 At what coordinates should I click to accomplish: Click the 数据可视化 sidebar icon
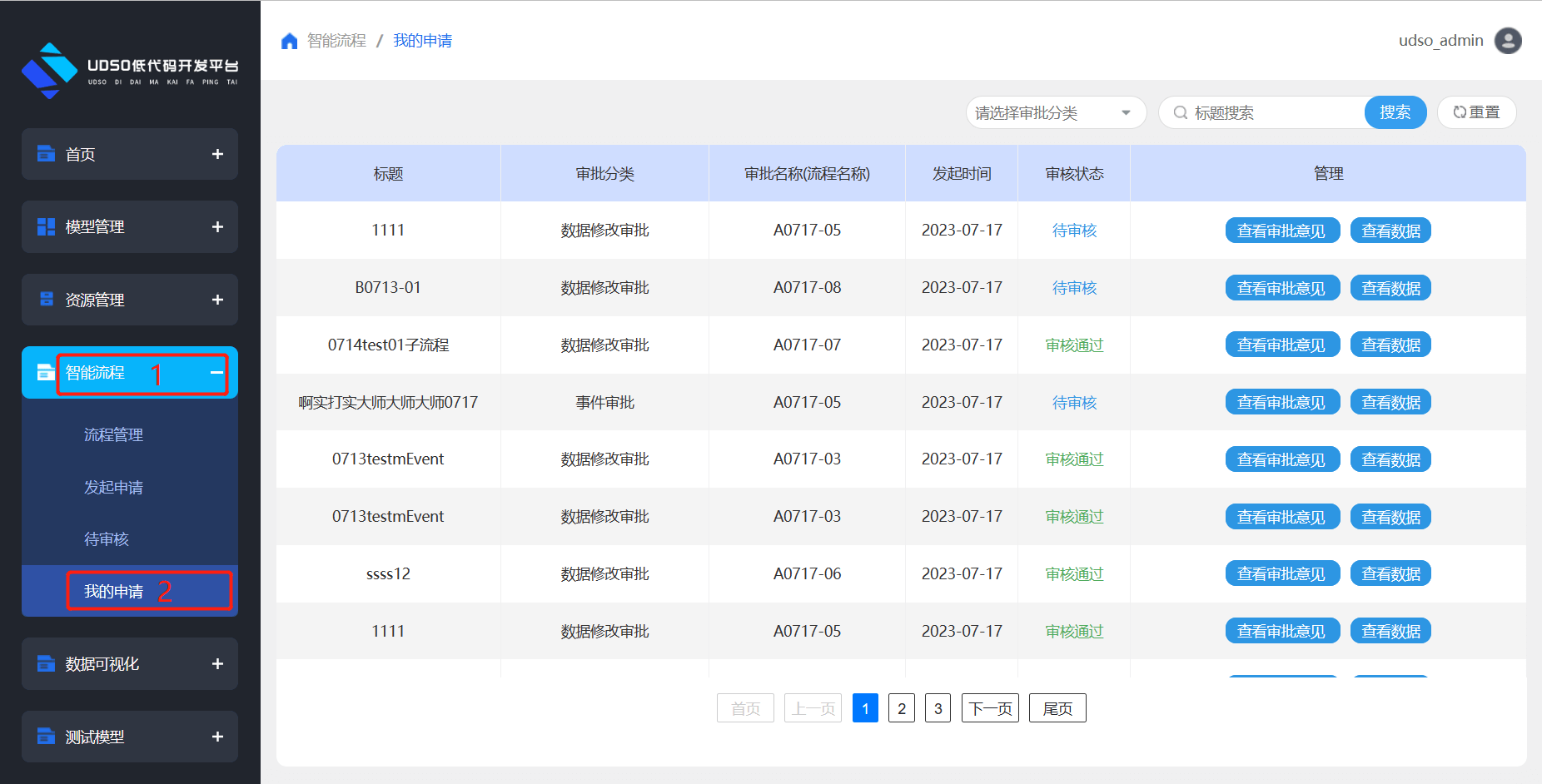[46, 664]
